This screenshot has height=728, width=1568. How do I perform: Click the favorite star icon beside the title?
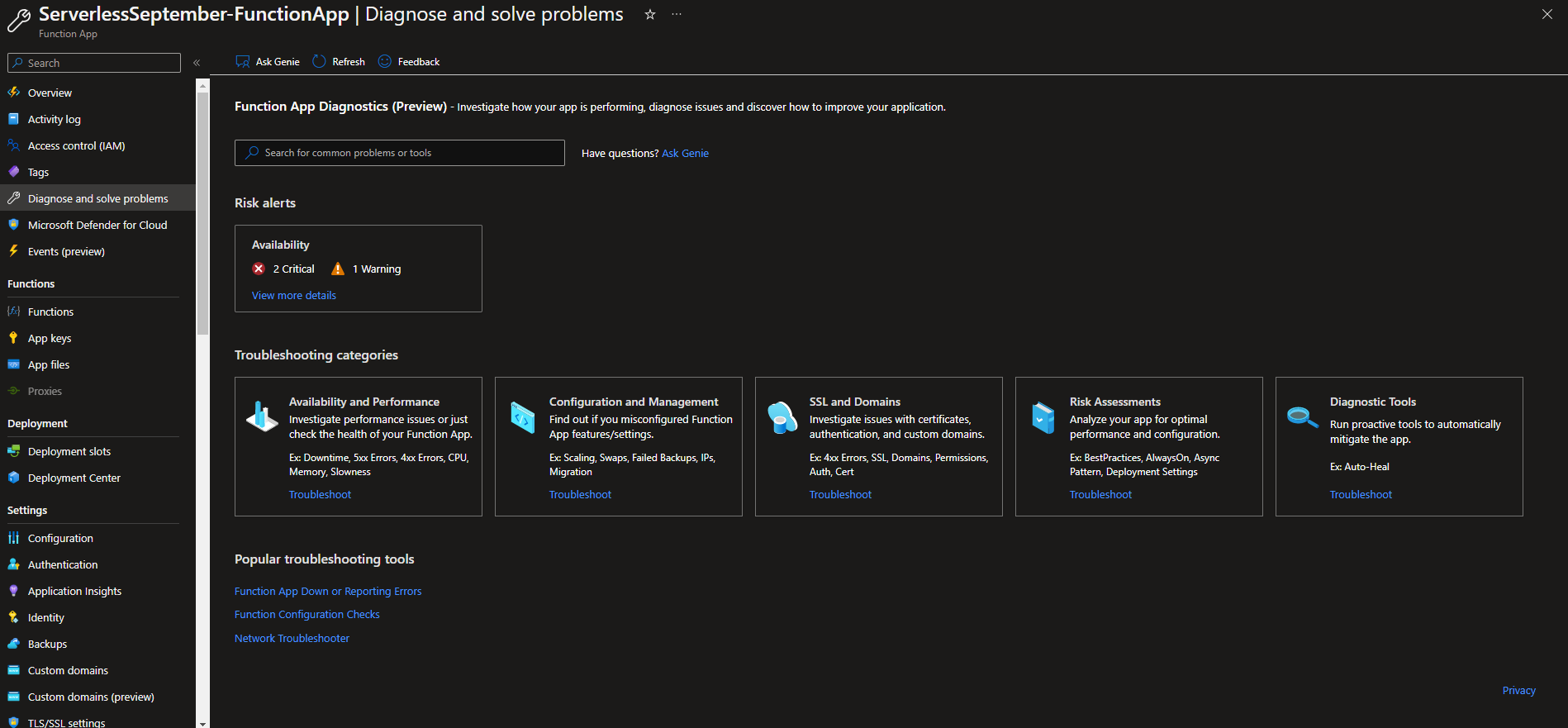click(x=650, y=15)
